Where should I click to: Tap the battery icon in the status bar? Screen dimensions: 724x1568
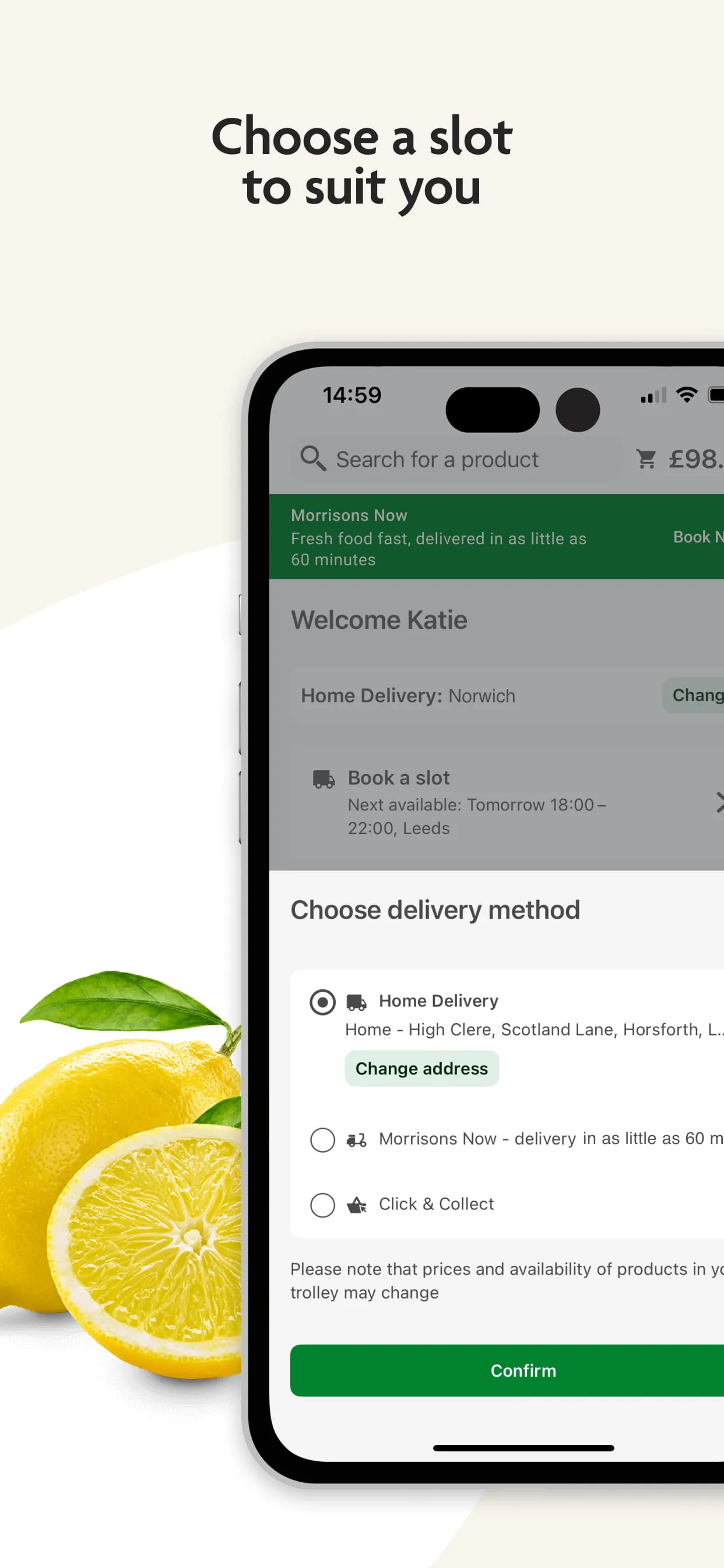(718, 395)
